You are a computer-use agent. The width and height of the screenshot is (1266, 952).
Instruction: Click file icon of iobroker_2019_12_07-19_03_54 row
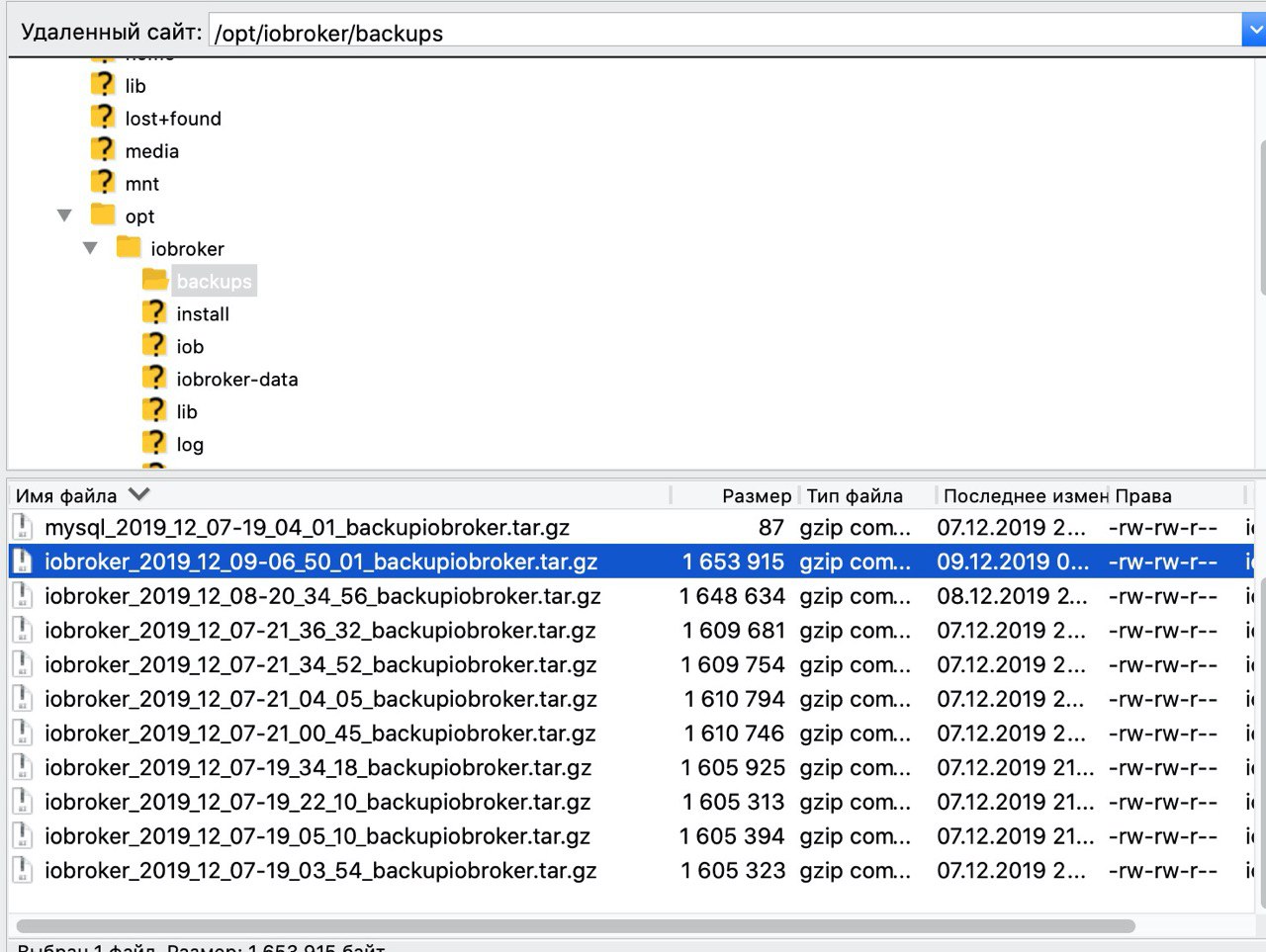[22, 869]
